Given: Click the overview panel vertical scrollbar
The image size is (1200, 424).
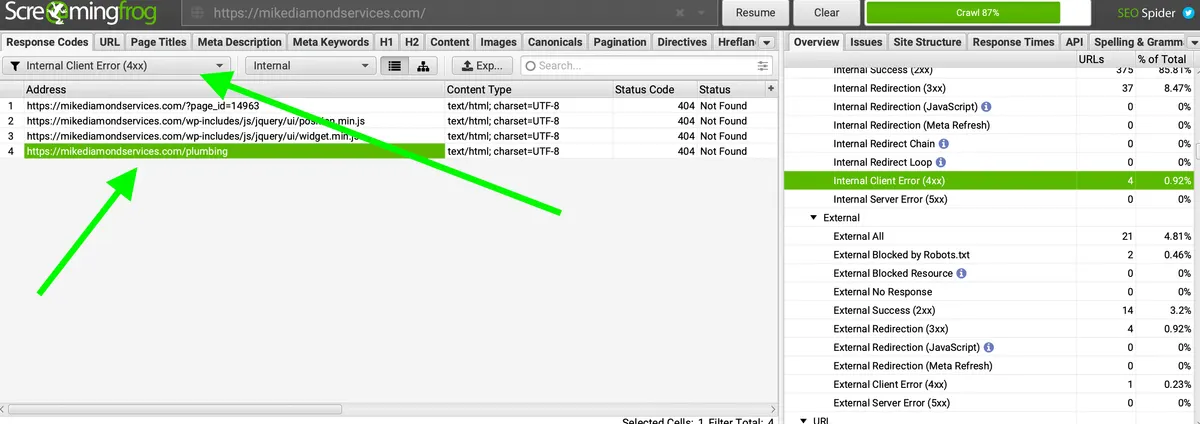Looking at the screenshot, I should (x=1198, y=150).
